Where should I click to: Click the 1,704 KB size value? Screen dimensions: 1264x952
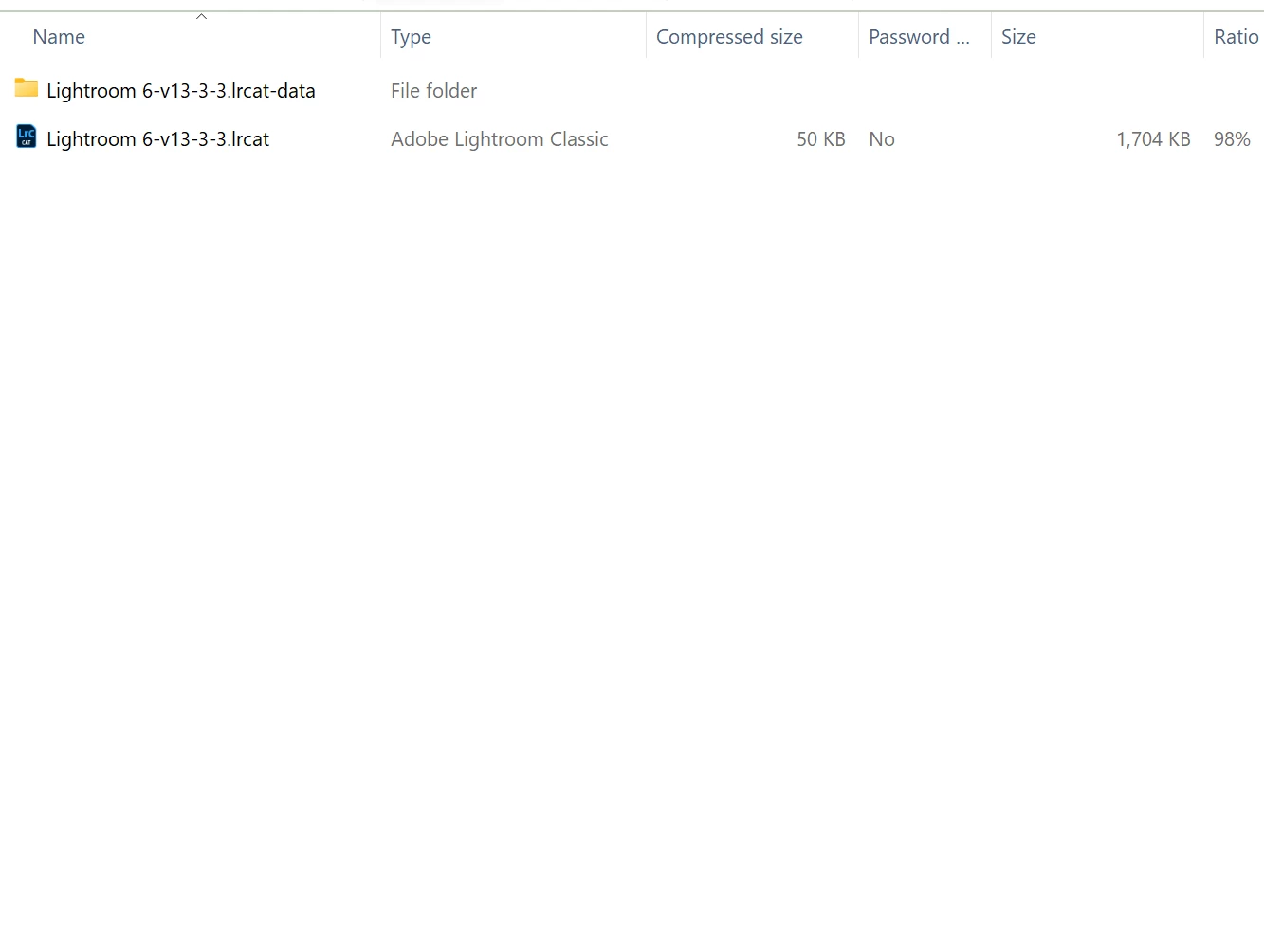[1153, 139]
